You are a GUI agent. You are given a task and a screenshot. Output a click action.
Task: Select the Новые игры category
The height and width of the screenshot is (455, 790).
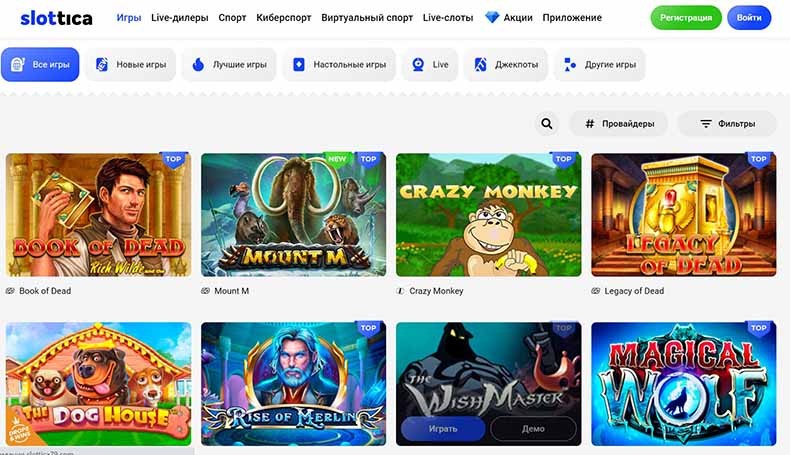point(130,64)
